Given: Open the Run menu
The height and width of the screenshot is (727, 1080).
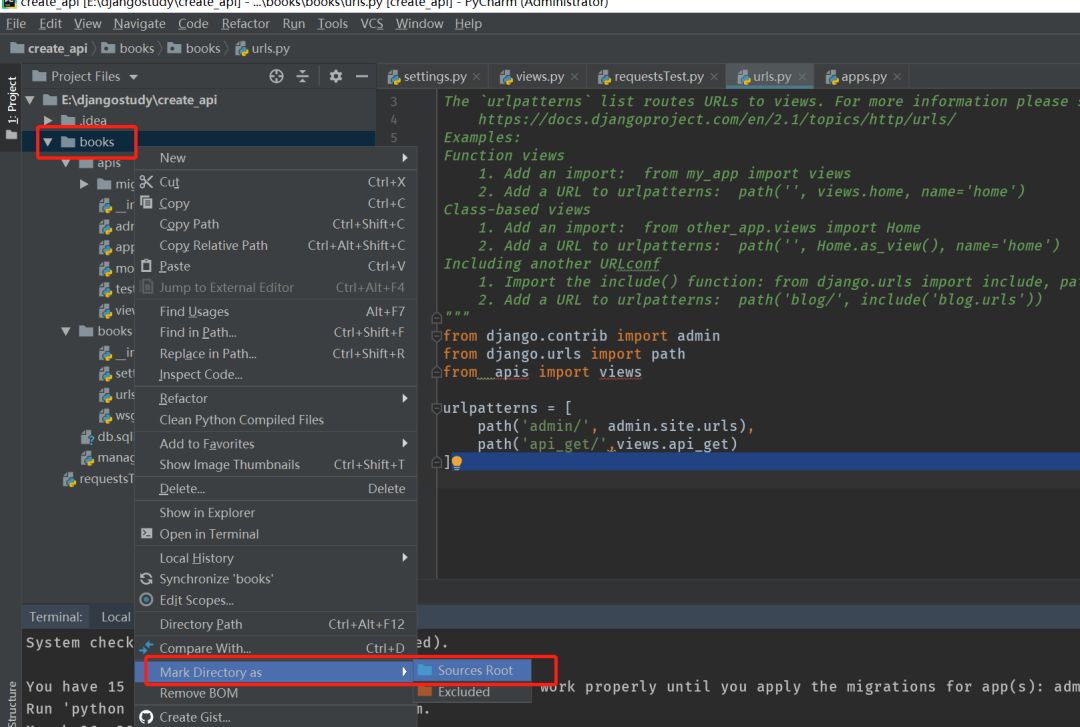Looking at the screenshot, I should [x=293, y=23].
